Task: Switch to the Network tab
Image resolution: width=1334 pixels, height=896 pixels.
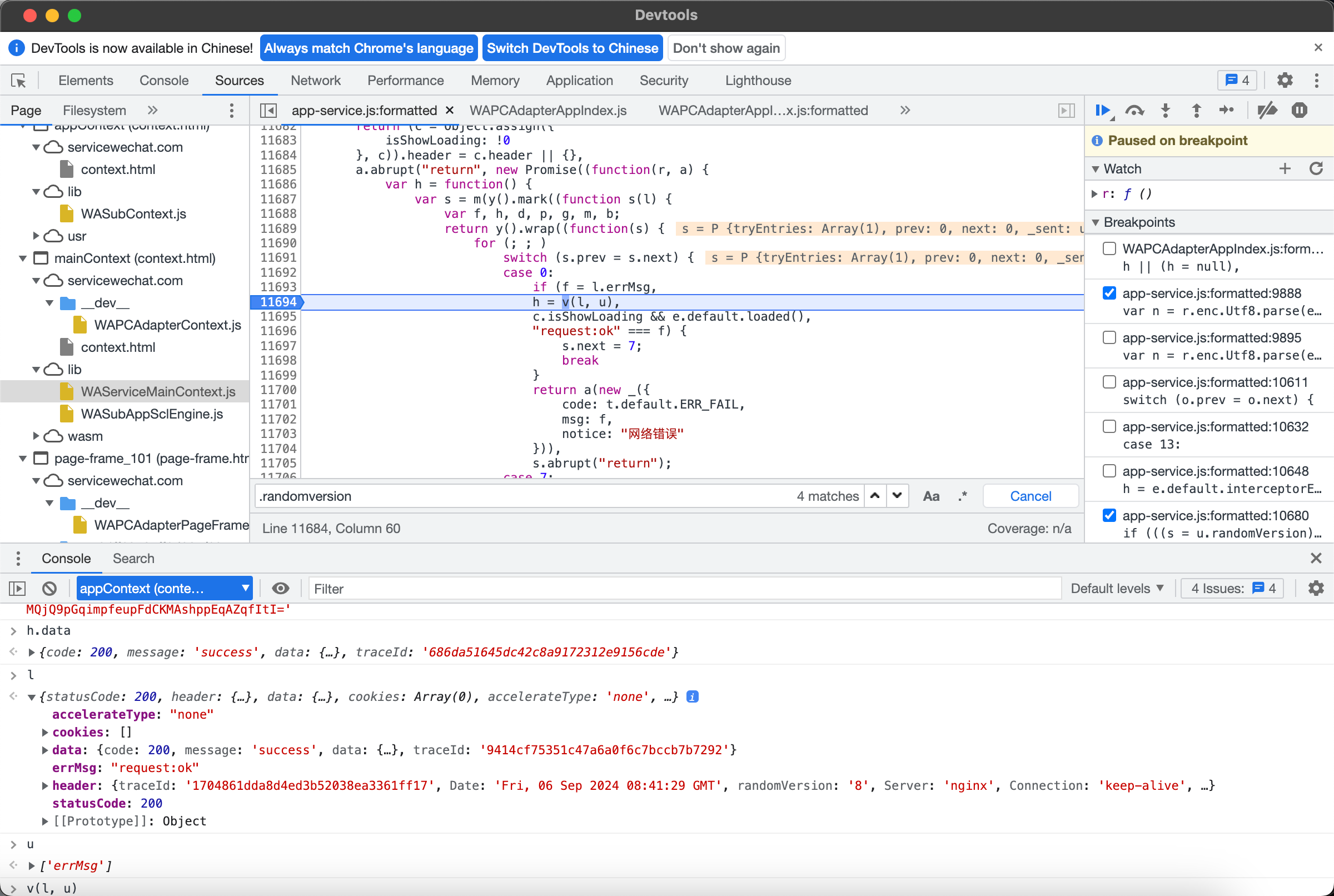Action: click(x=315, y=81)
